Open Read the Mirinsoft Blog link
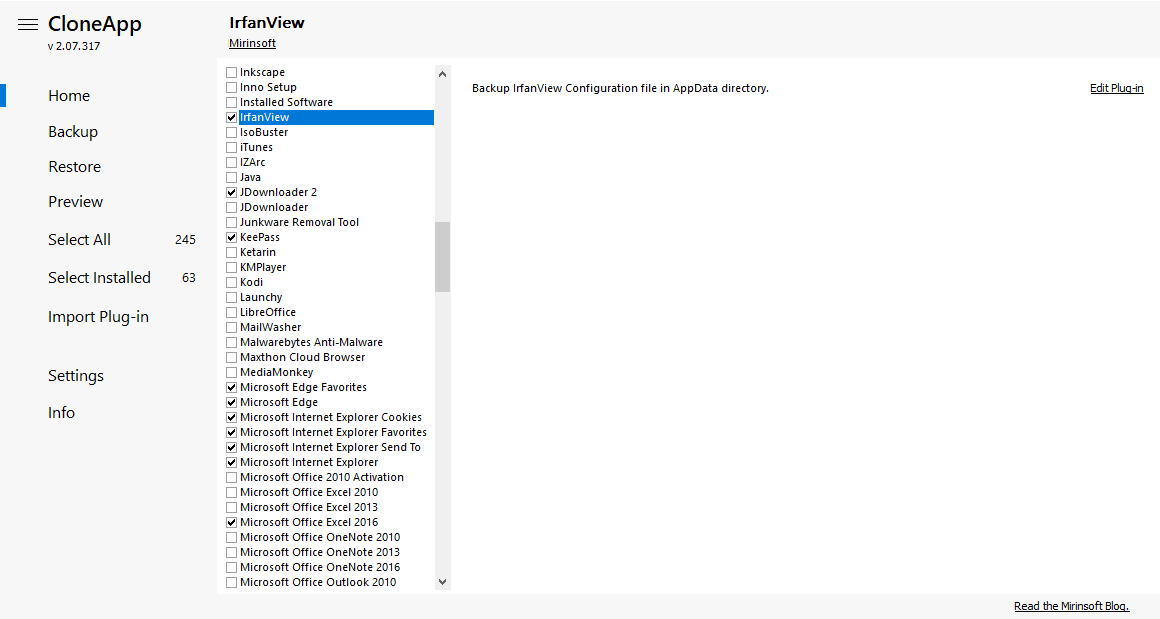1160x619 pixels. click(1071, 606)
